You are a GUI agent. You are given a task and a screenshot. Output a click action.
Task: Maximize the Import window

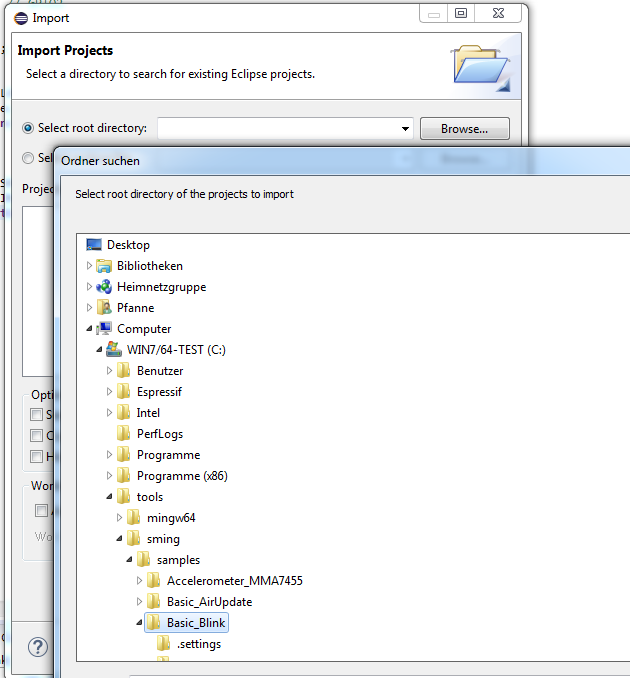pos(461,13)
